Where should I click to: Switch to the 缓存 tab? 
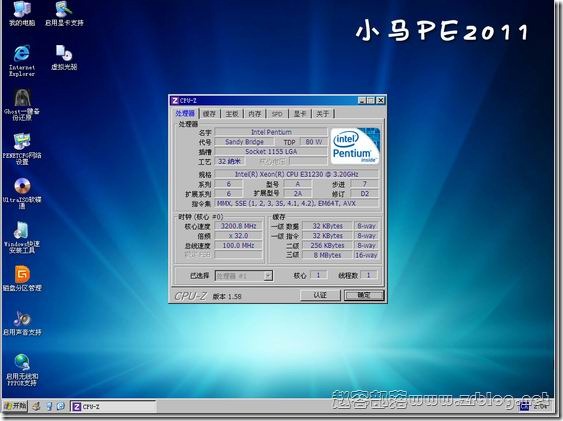(x=209, y=114)
